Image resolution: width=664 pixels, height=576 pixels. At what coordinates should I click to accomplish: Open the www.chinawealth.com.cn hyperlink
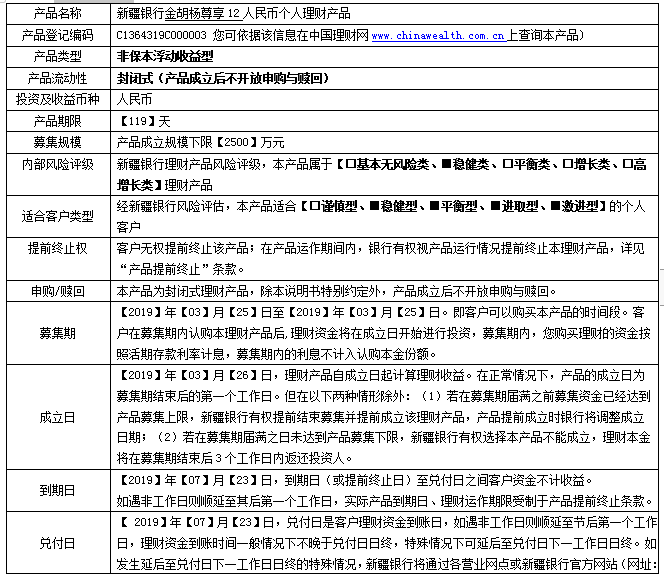[x=438, y=36]
